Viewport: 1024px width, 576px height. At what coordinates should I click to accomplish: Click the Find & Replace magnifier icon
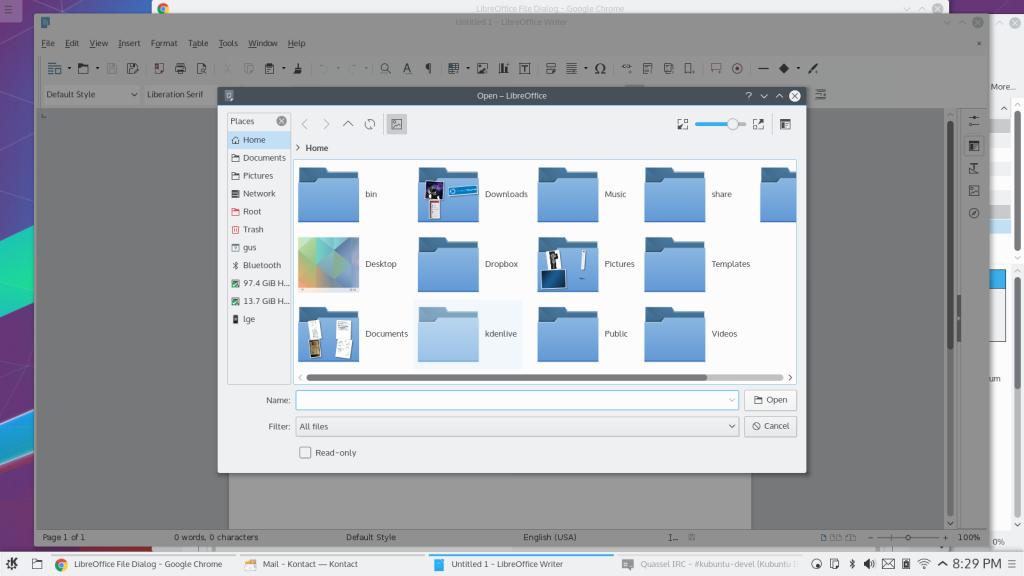pyautogui.click(x=385, y=69)
